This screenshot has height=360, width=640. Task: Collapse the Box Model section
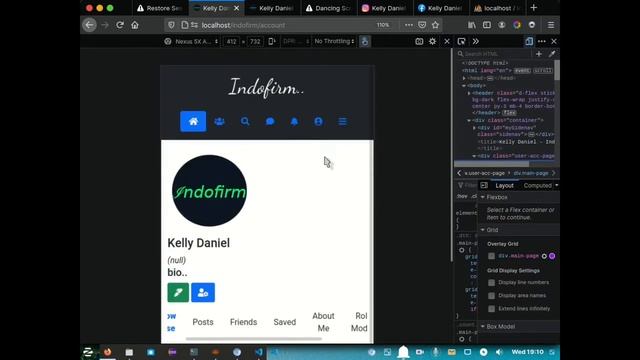(483, 327)
